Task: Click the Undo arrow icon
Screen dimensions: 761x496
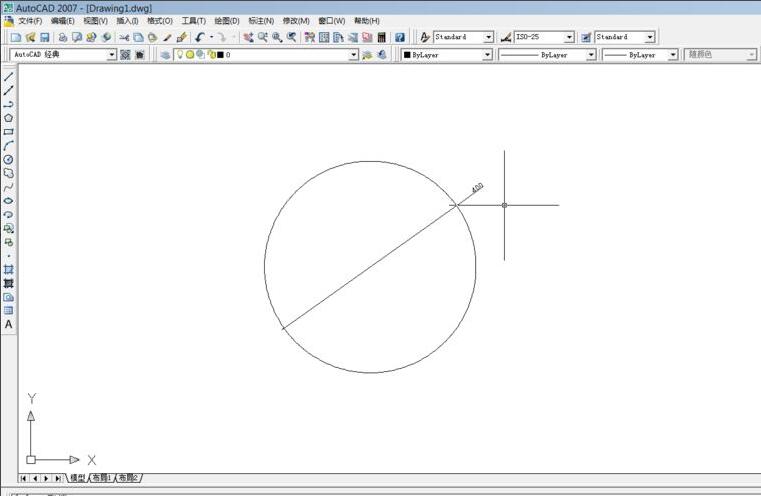Action: tap(200, 37)
